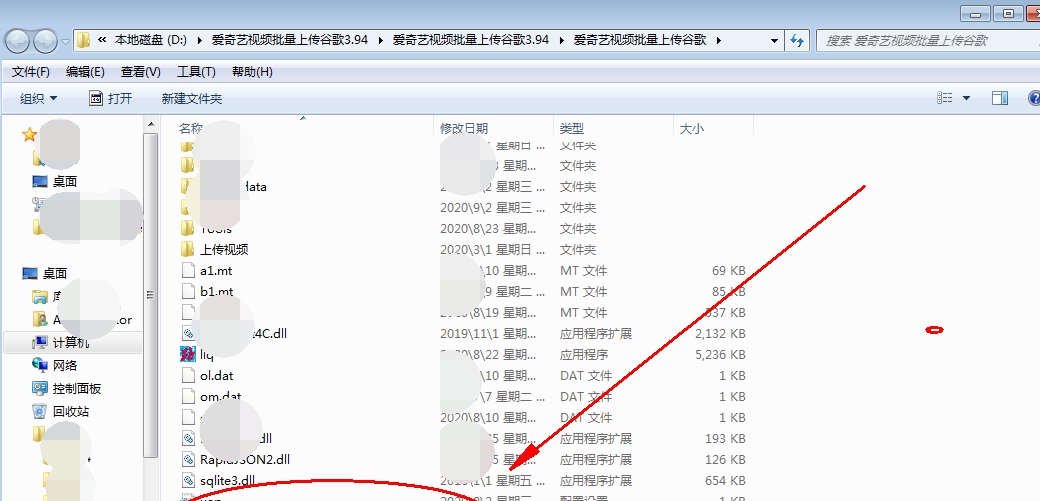Open the 文件(F) menu
The image size is (1040, 501).
pyautogui.click(x=31, y=72)
